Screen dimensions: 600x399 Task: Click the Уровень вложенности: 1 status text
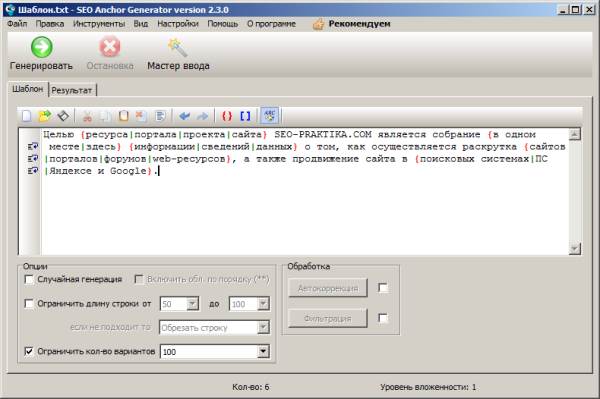click(x=428, y=387)
